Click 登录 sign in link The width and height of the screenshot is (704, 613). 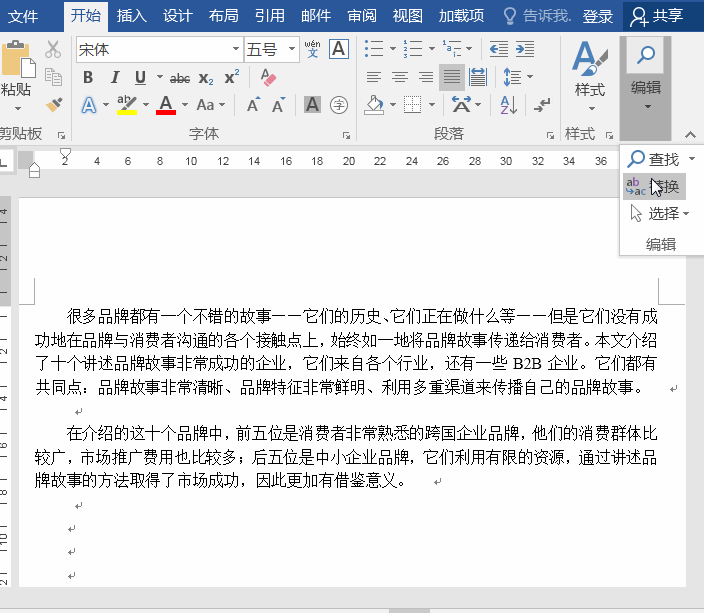598,16
